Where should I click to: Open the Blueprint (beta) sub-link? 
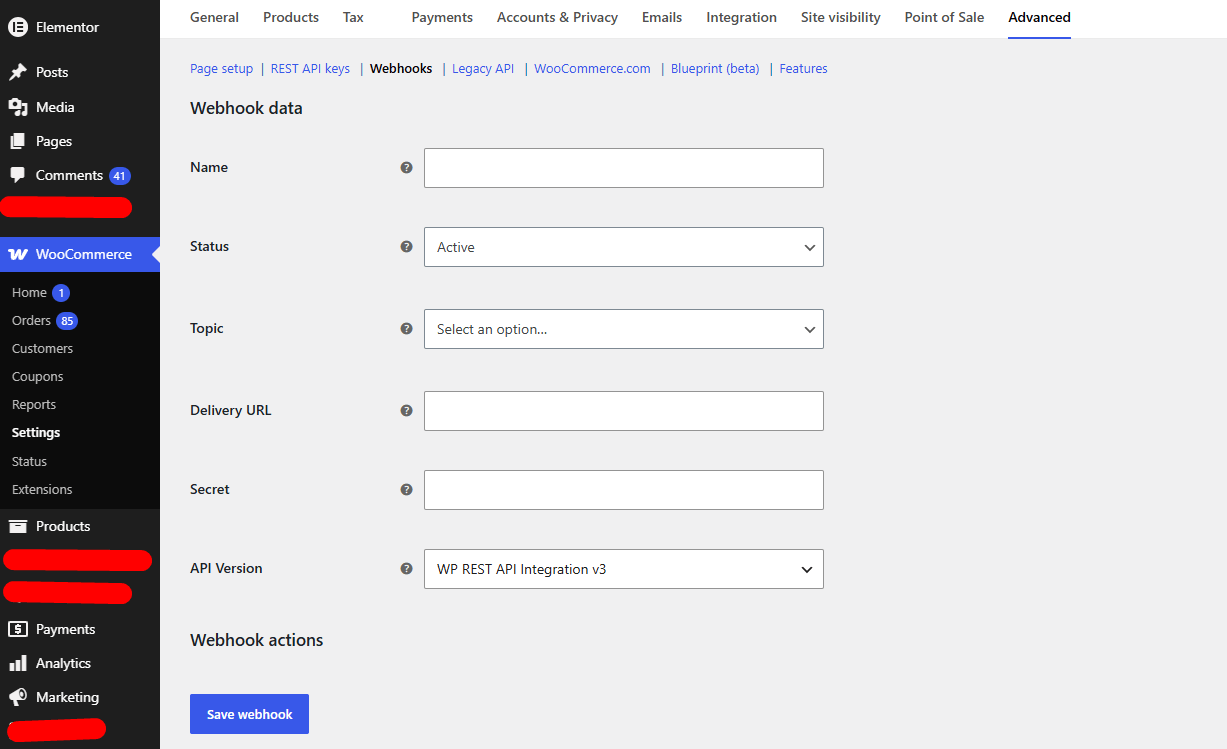pos(715,69)
